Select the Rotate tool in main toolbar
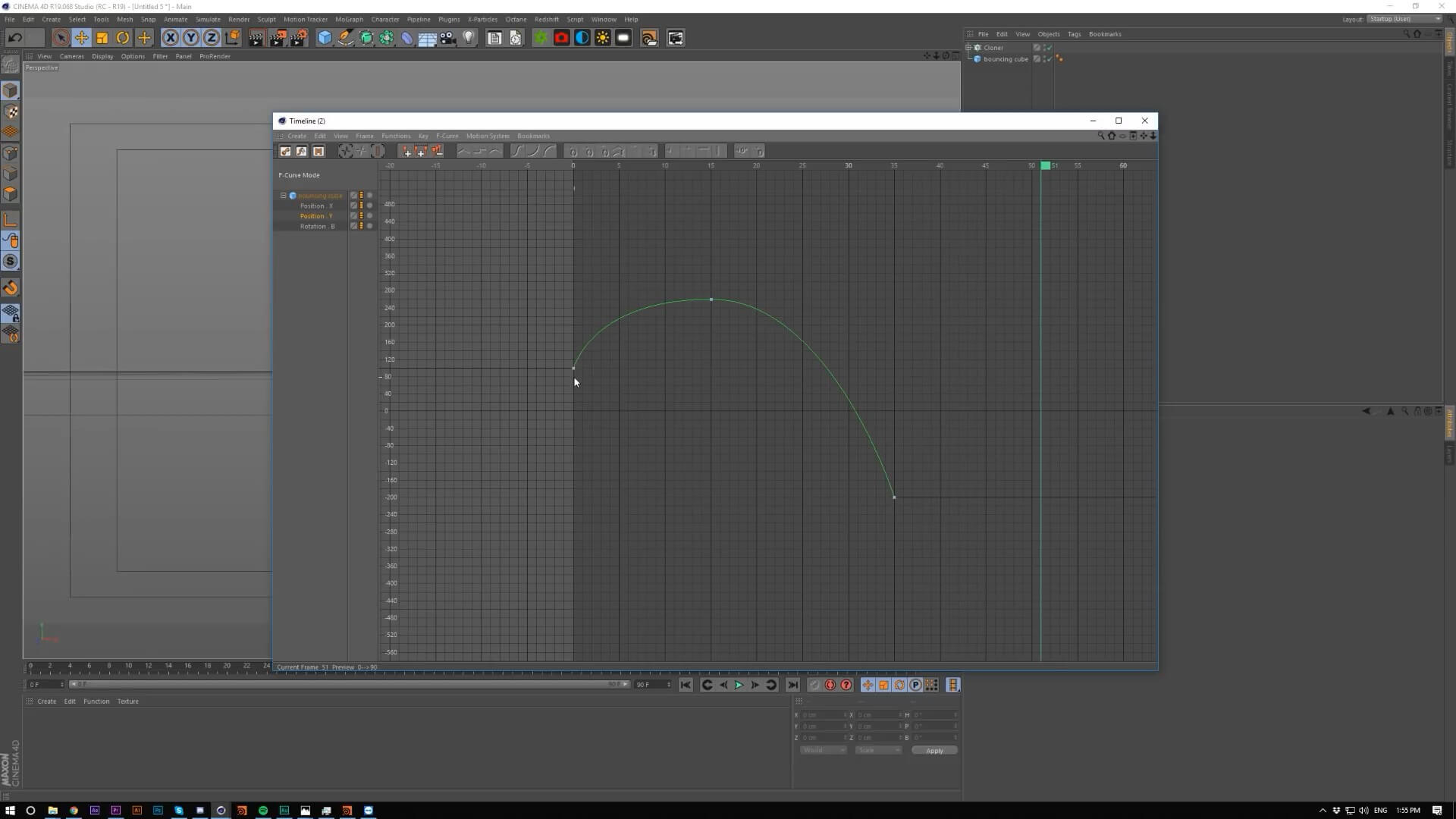The height and width of the screenshot is (819, 1456). click(x=123, y=38)
